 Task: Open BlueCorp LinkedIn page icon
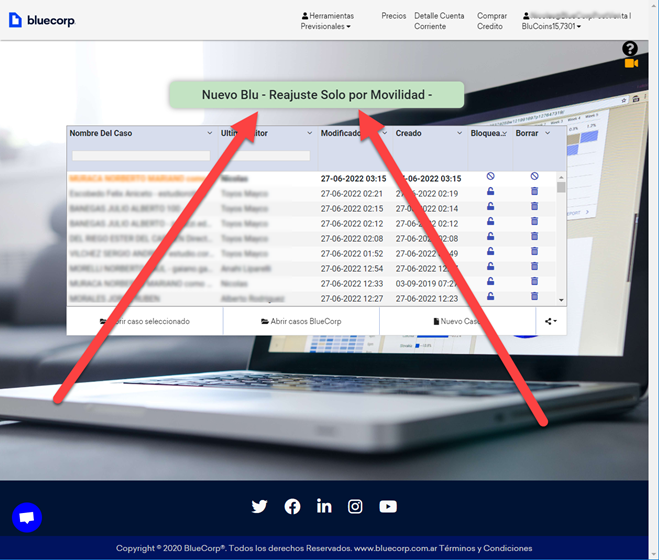pos(324,506)
